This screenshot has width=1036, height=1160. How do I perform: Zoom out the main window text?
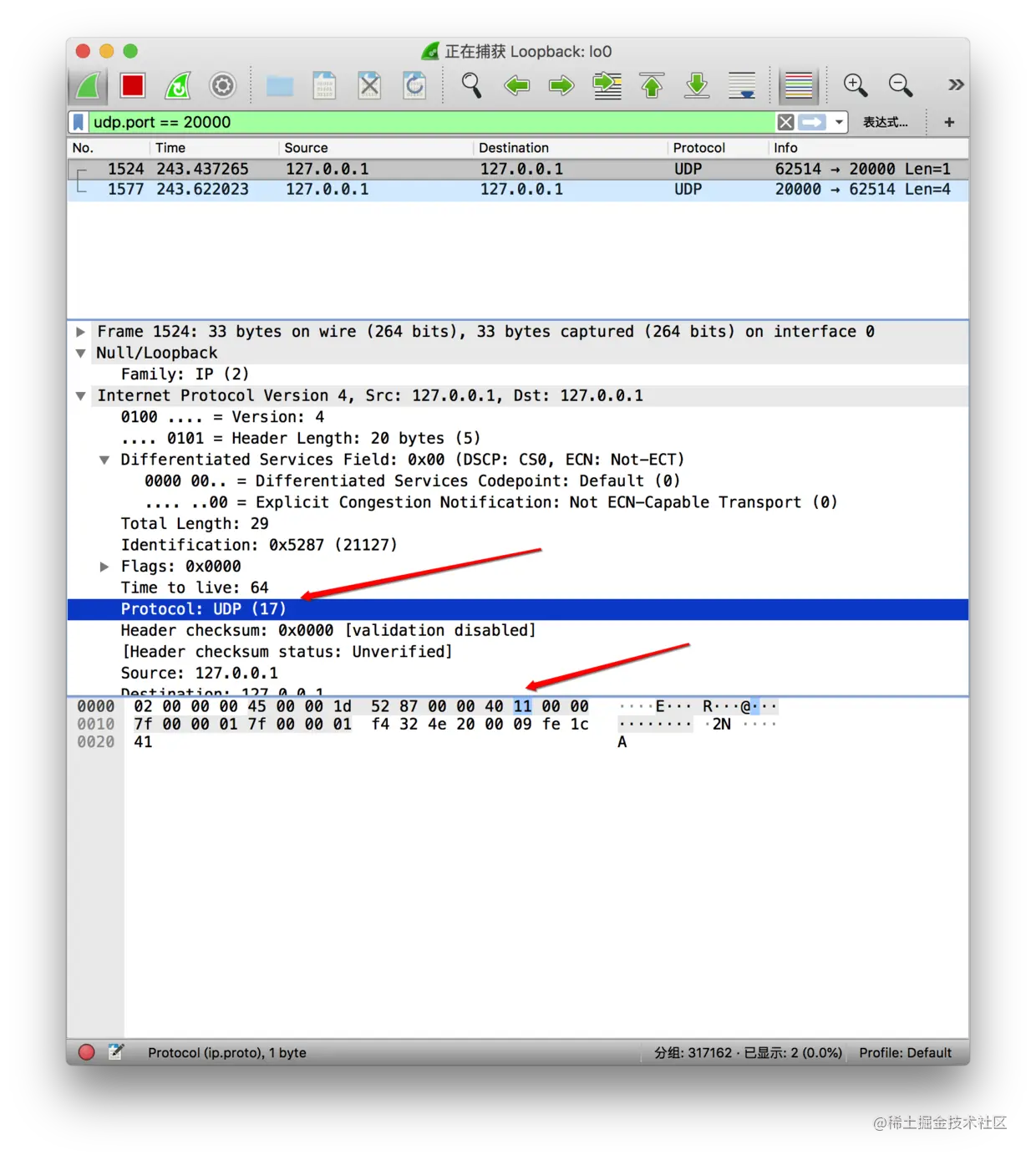(901, 85)
